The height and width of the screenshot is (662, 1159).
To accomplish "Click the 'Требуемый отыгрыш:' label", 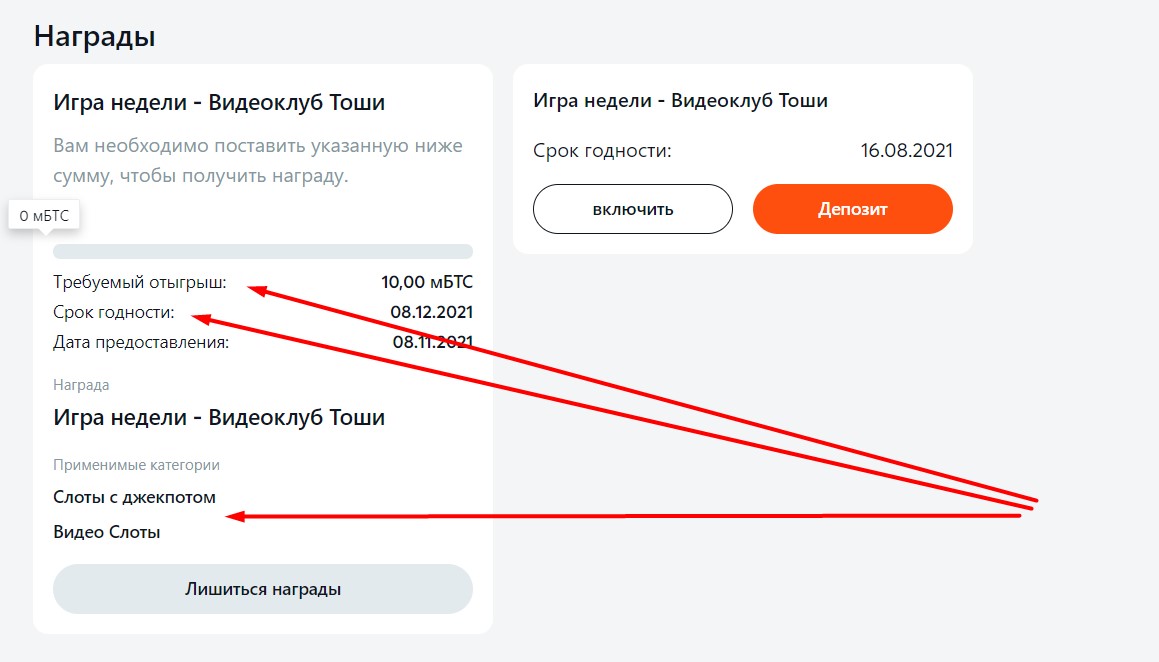I will 140,282.
